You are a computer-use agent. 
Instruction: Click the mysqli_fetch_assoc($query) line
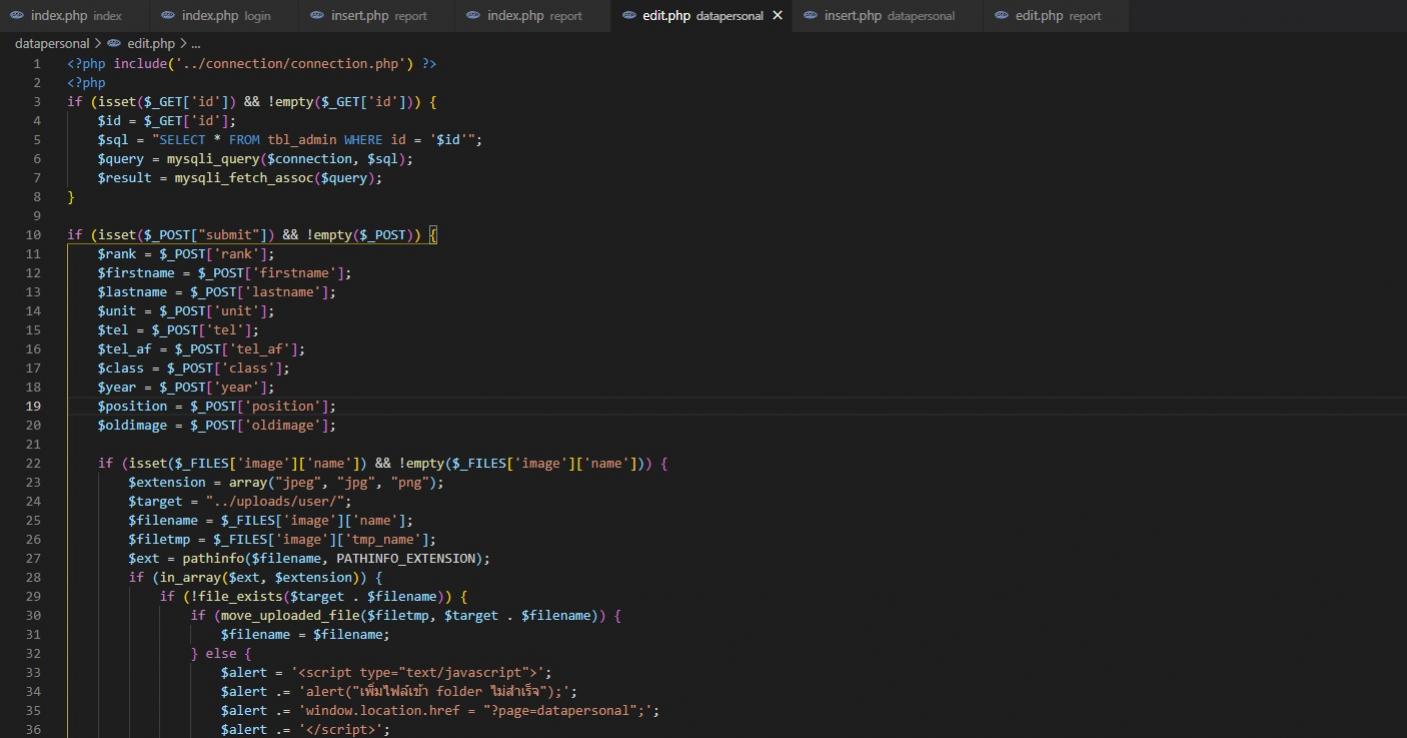[x=240, y=178]
